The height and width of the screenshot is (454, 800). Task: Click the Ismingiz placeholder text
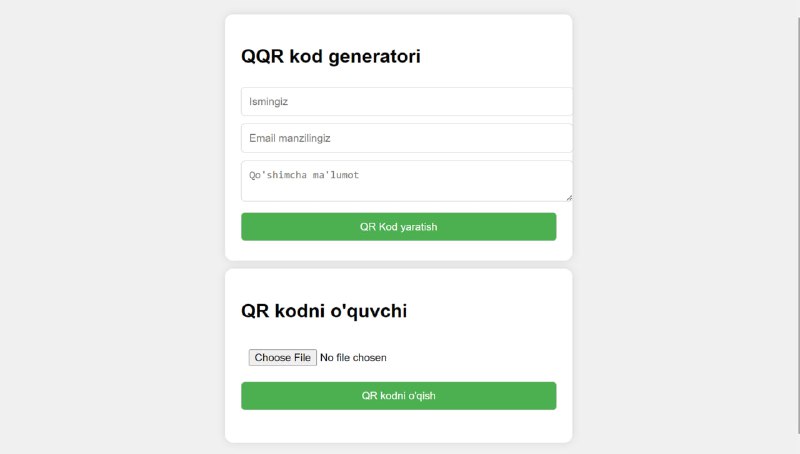point(268,102)
